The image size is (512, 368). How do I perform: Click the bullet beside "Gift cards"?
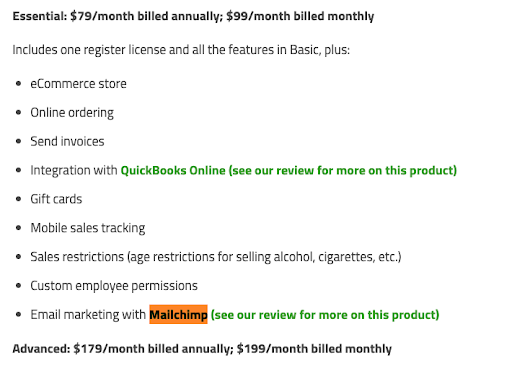pyautogui.click(x=19, y=199)
